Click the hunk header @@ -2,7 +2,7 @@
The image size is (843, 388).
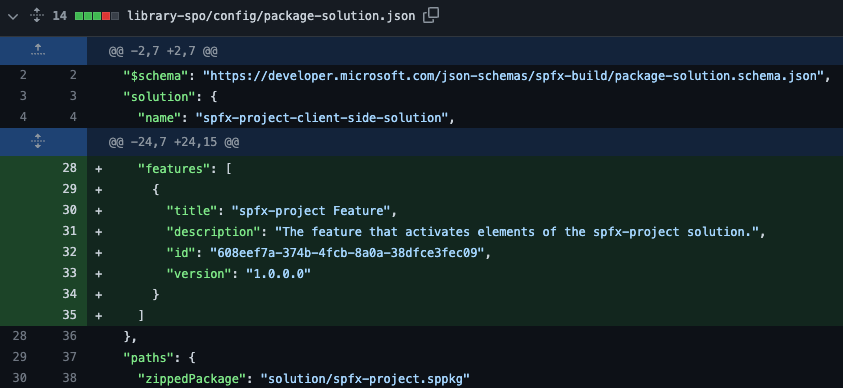click(x=163, y=51)
